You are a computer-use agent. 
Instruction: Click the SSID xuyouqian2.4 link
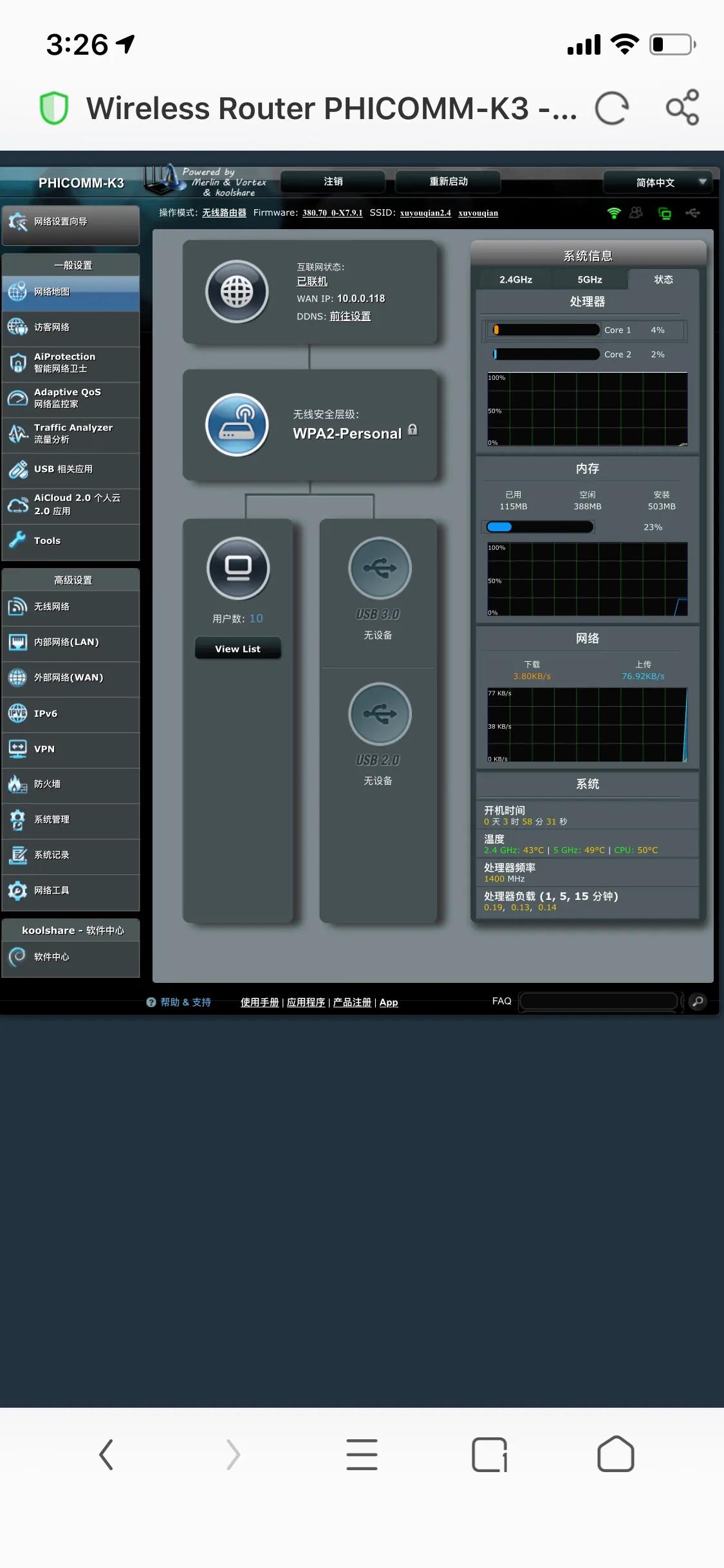[x=425, y=213]
